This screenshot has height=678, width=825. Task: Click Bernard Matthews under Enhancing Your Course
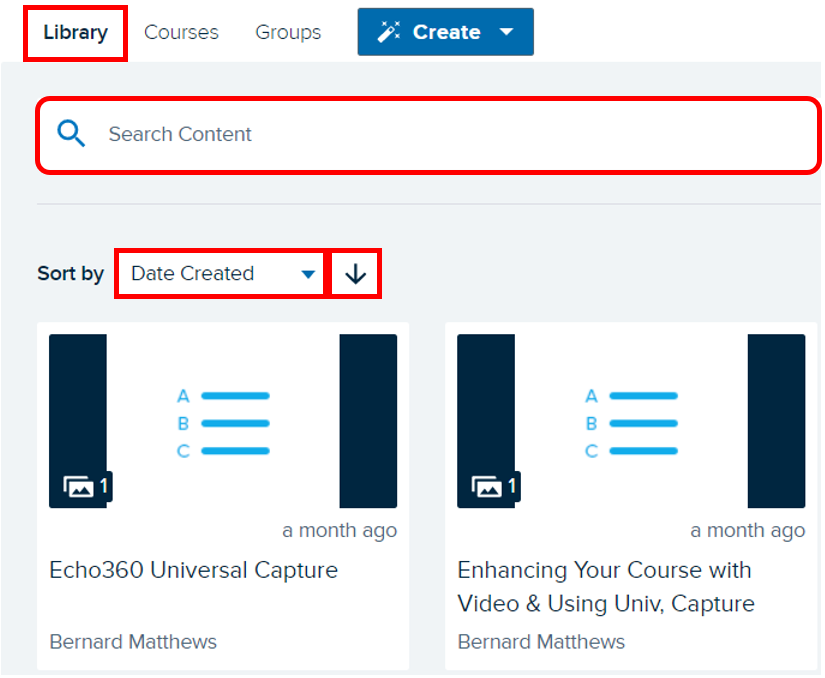[x=541, y=642]
